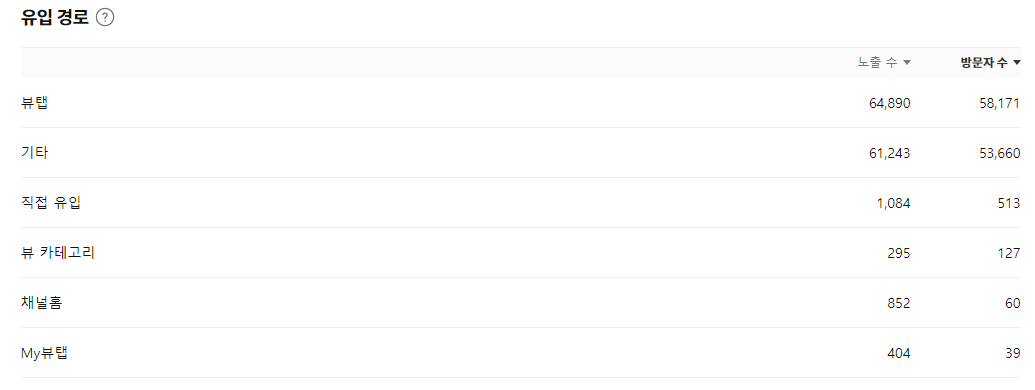
Task: Click 513 visitor count for 직접 유입
Action: point(1009,203)
